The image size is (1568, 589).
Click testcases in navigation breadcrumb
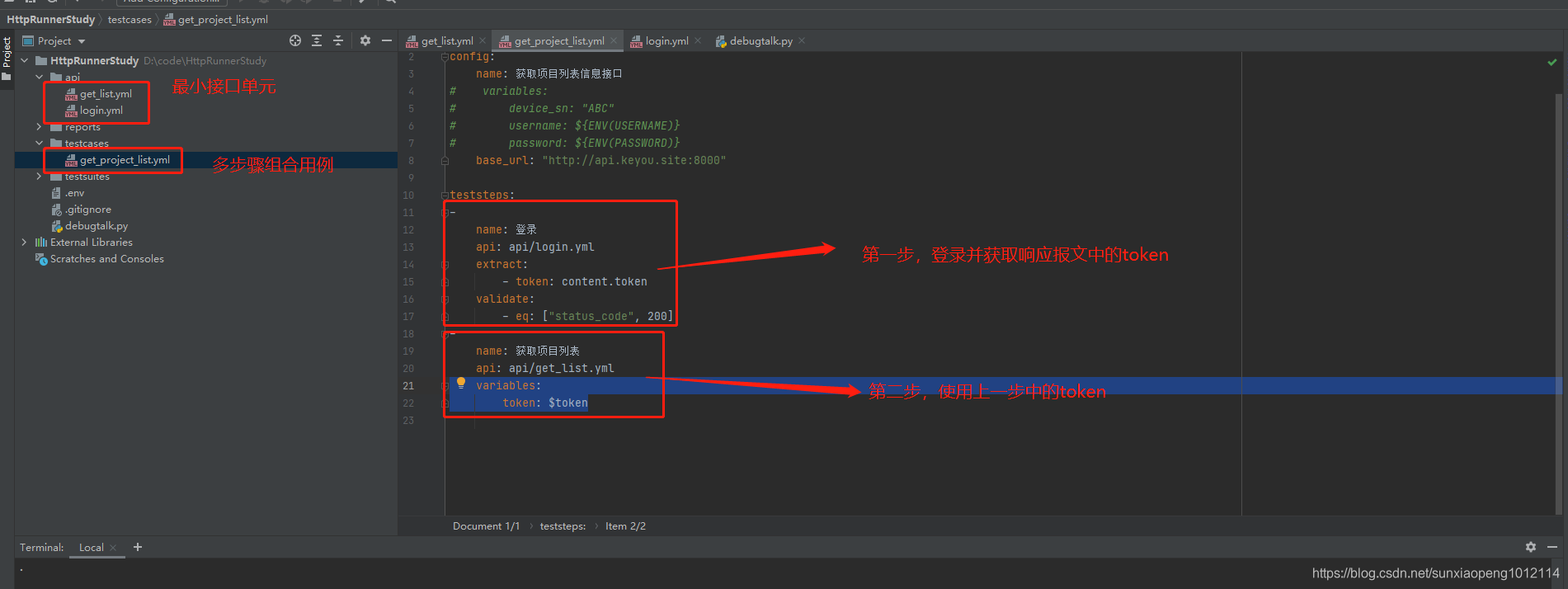coord(129,19)
